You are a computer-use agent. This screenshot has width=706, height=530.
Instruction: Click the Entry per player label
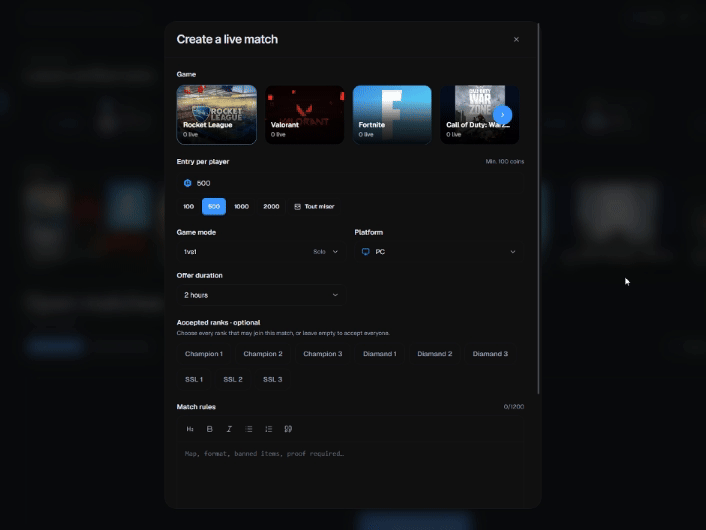point(203,162)
